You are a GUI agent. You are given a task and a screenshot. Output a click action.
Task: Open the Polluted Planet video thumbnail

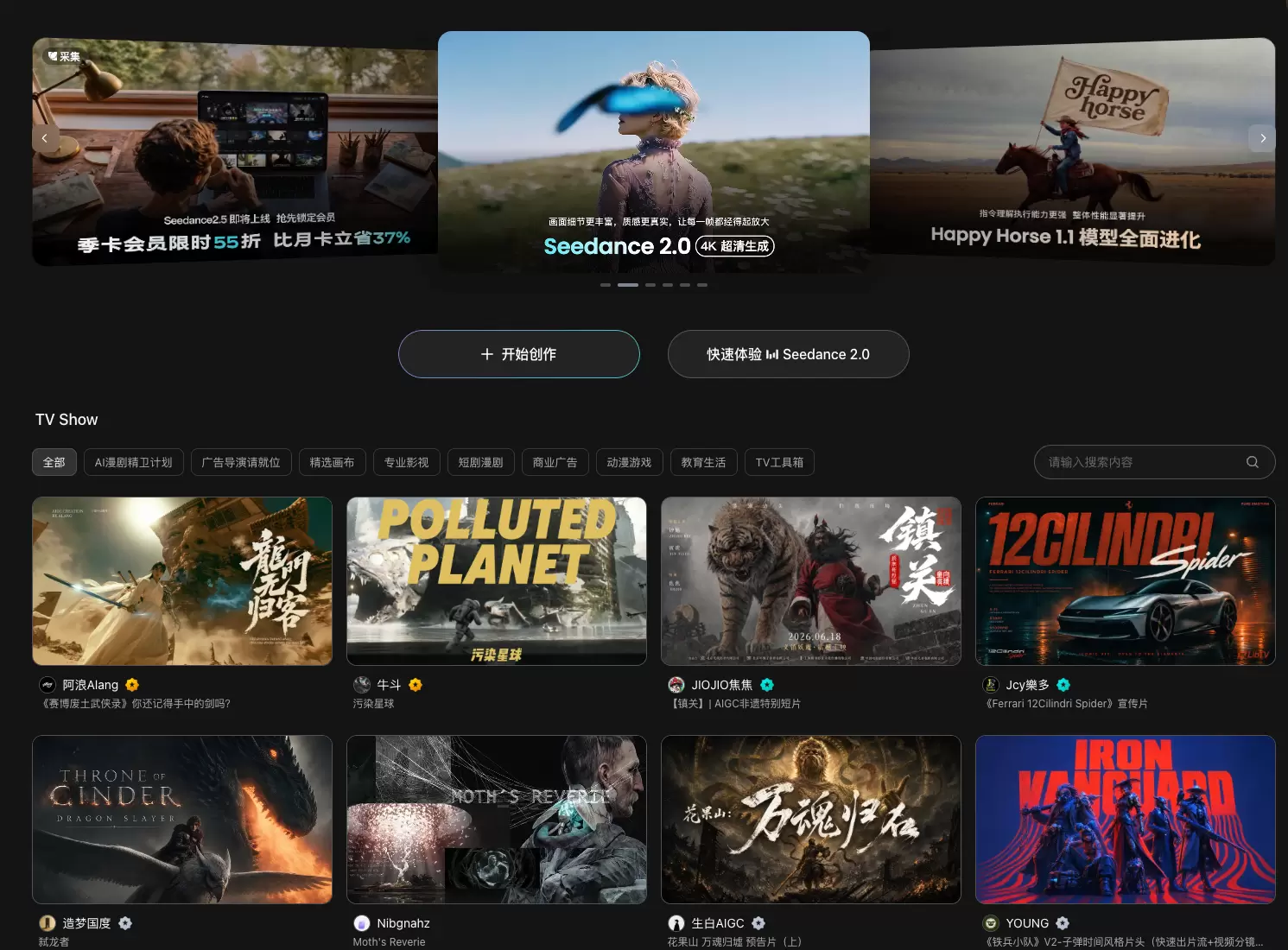(x=497, y=581)
